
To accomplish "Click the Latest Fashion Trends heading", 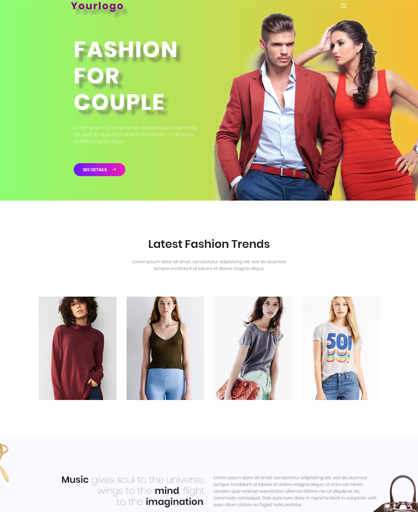I will (209, 244).
